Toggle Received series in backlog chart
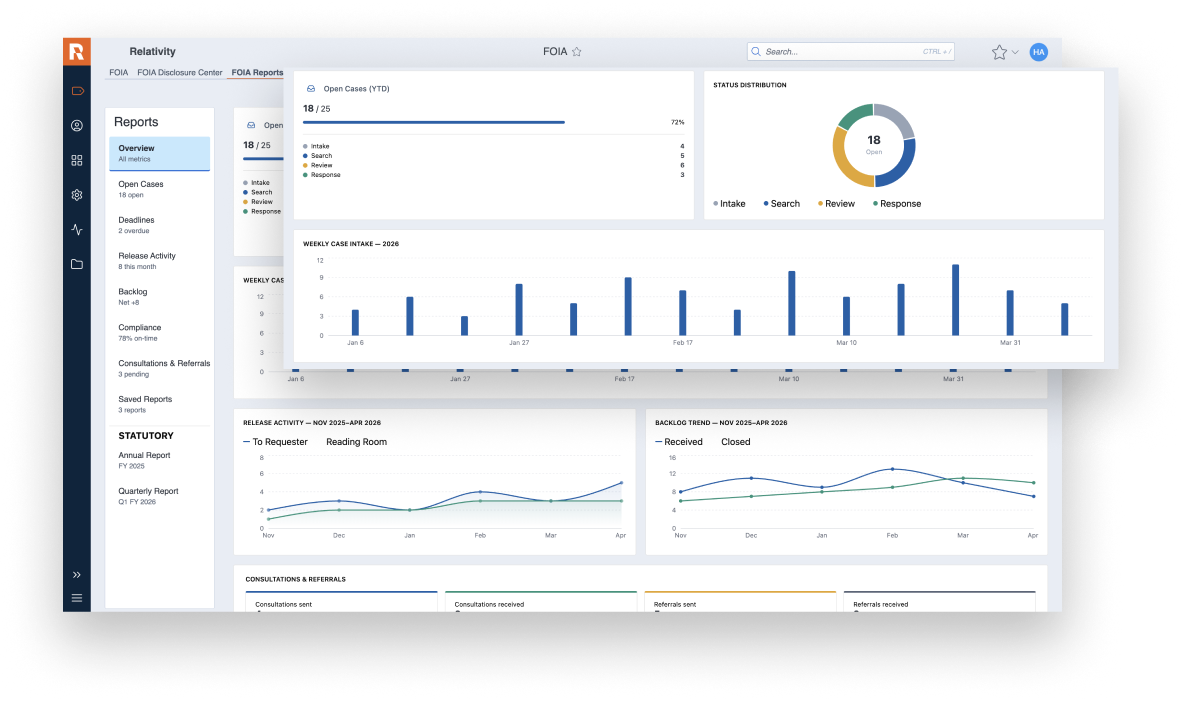The width and height of the screenshot is (1182, 701). pyautogui.click(x=678, y=442)
